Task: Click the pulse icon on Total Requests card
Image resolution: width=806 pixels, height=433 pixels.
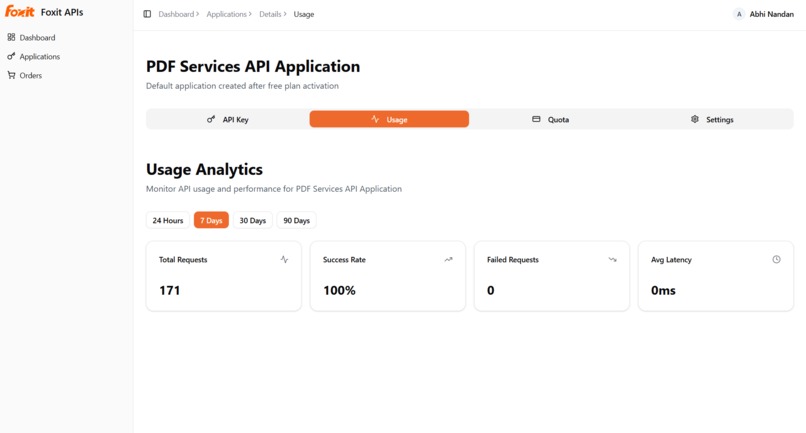Action: click(284, 259)
